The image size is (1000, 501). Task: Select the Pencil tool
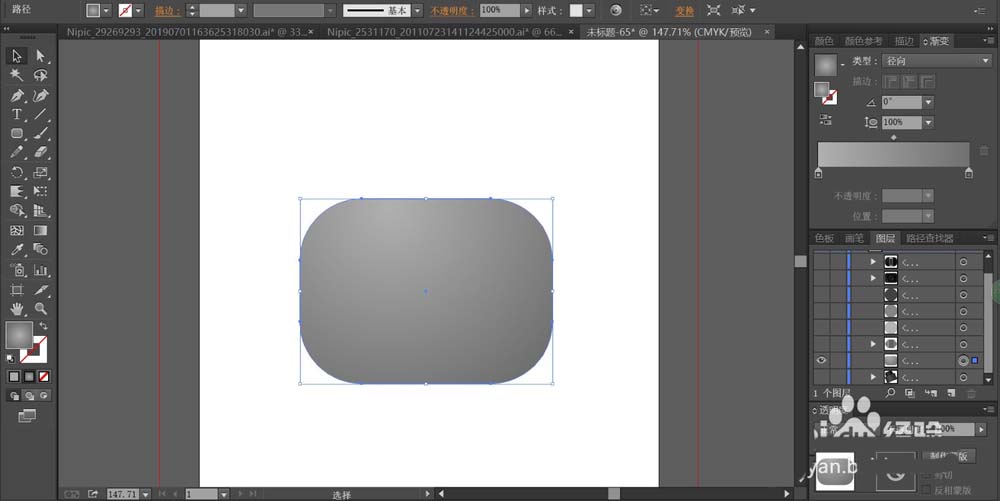tap(17, 153)
